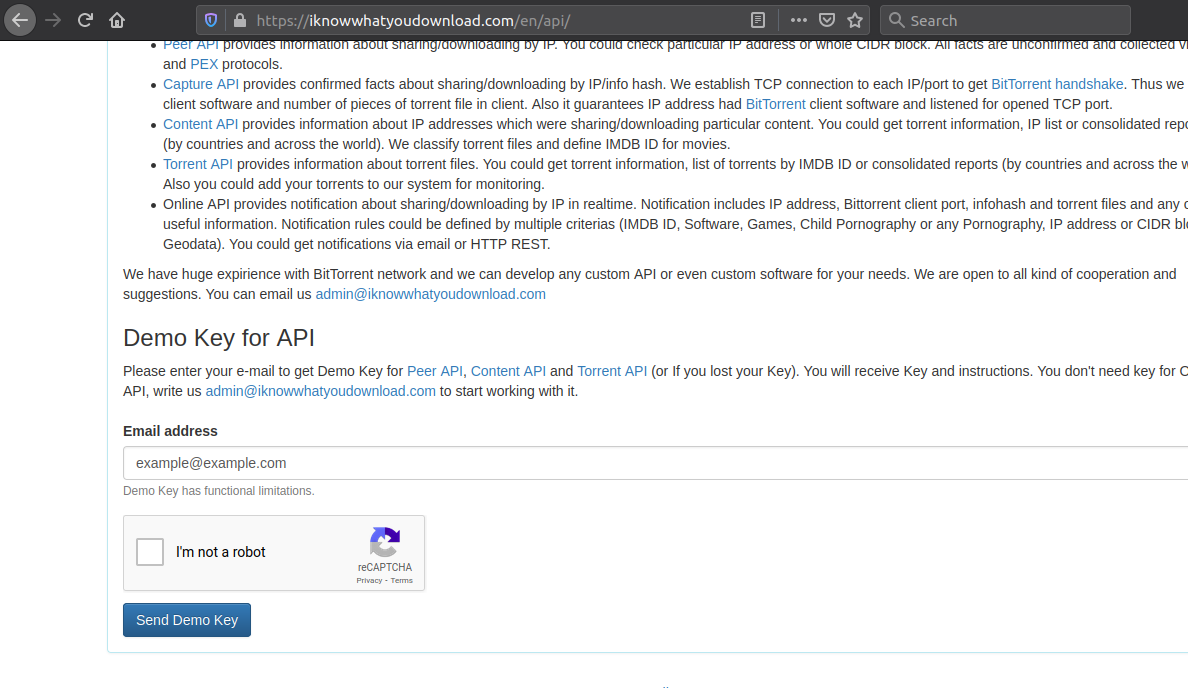Open the Peer API link in list
The width and height of the screenshot is (1188, 688).
point(191,45)
